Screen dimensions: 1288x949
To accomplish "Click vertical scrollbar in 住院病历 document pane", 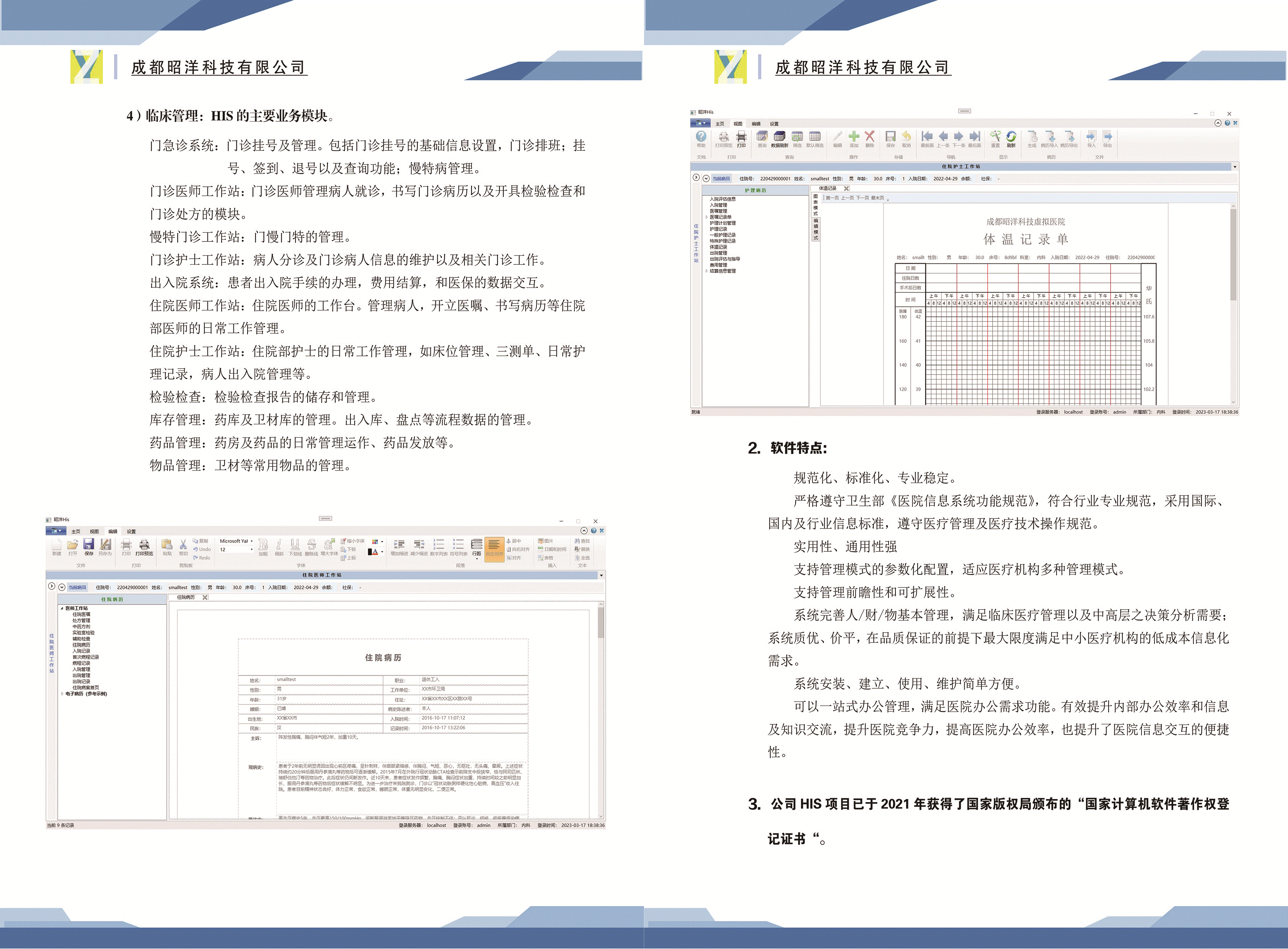I will [601, 709].
